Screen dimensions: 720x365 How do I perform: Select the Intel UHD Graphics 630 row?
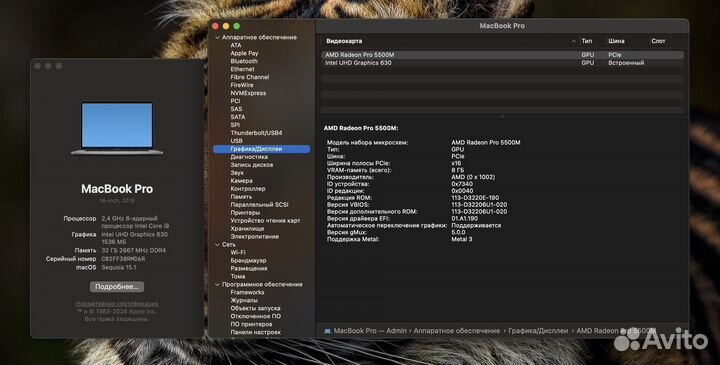click(x=502, y=63)
